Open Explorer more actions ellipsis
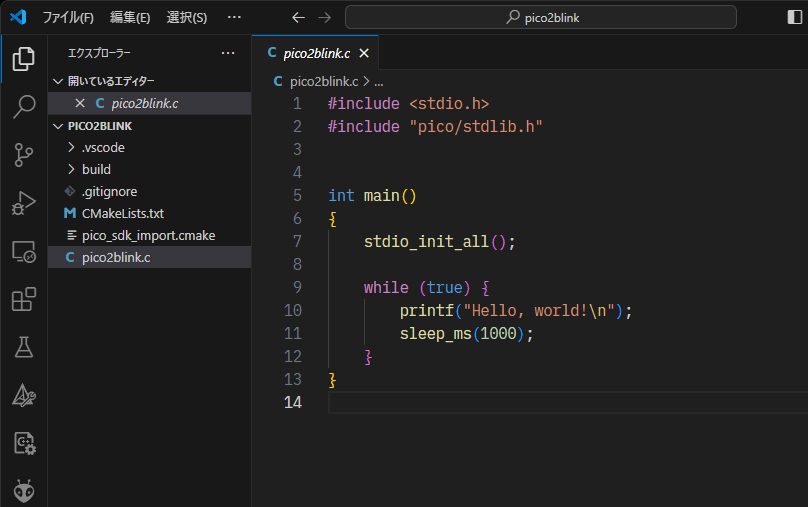 click(228, 53)
